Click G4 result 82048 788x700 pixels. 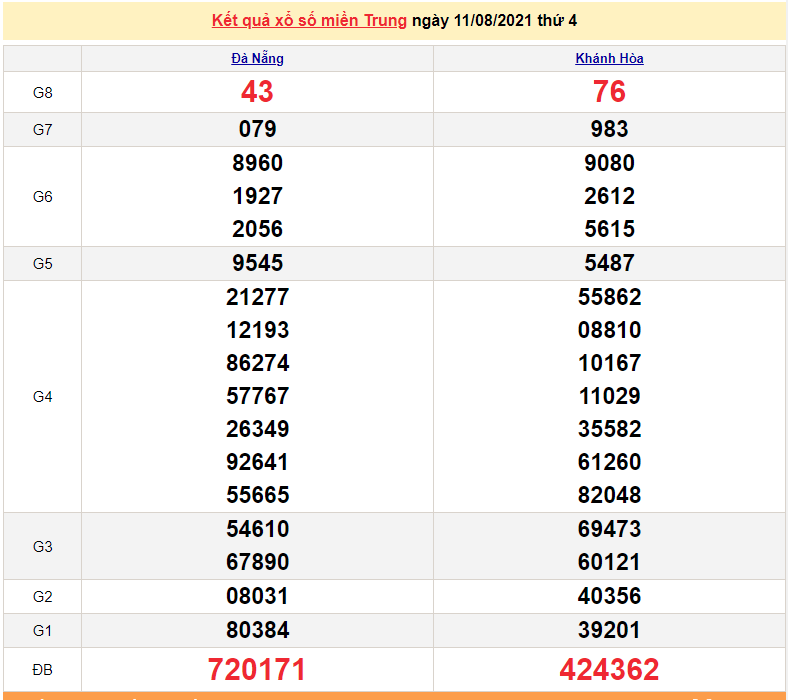609,495
